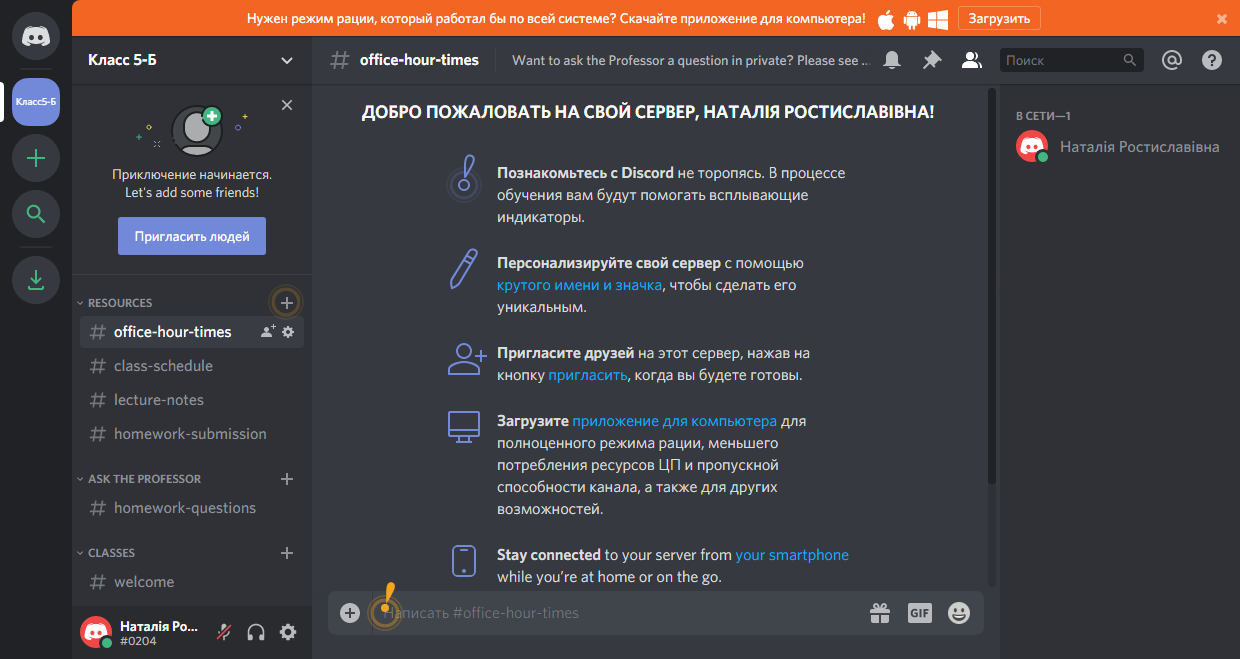Click the user avatar in bottom panel
1240x659 pixels.
pos(96,632)
